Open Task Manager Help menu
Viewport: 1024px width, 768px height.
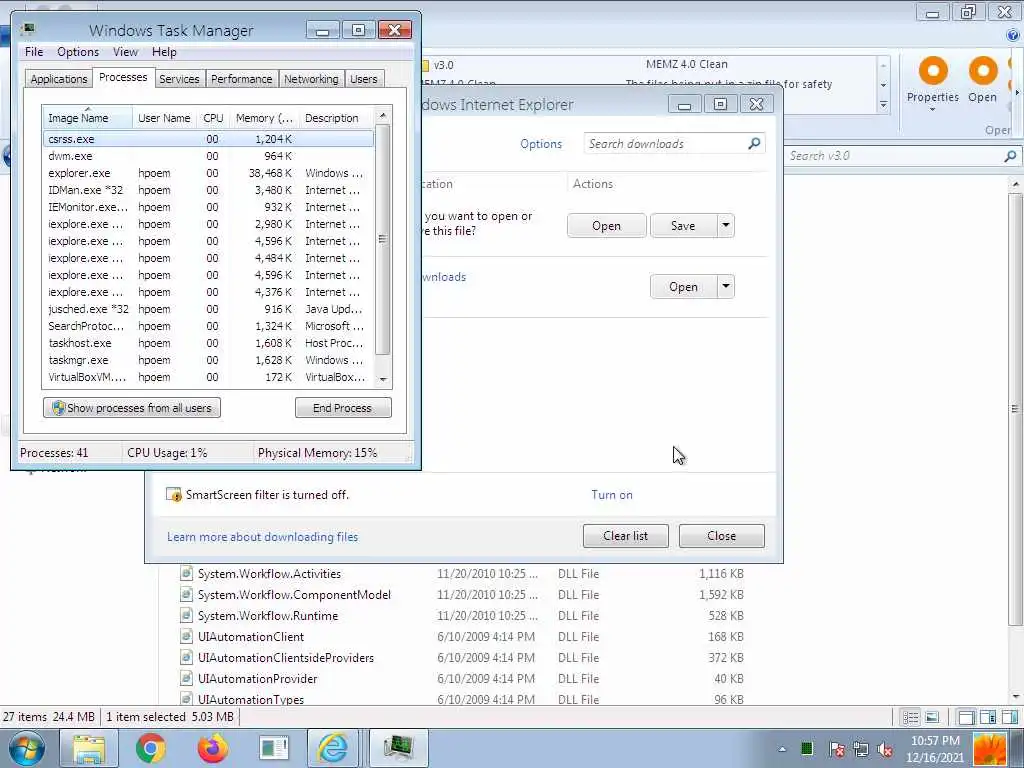coord(164,52)
